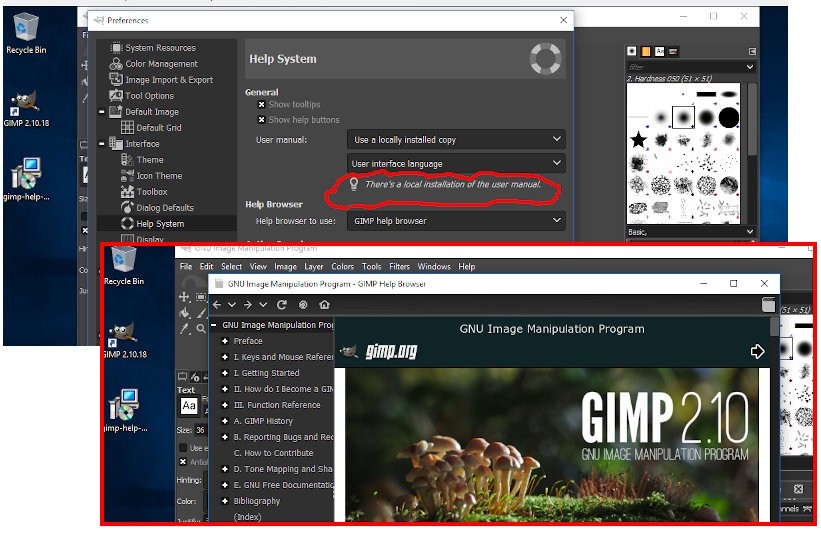
Task: Open View menu in GIMP window
Action: pos(258,266)
